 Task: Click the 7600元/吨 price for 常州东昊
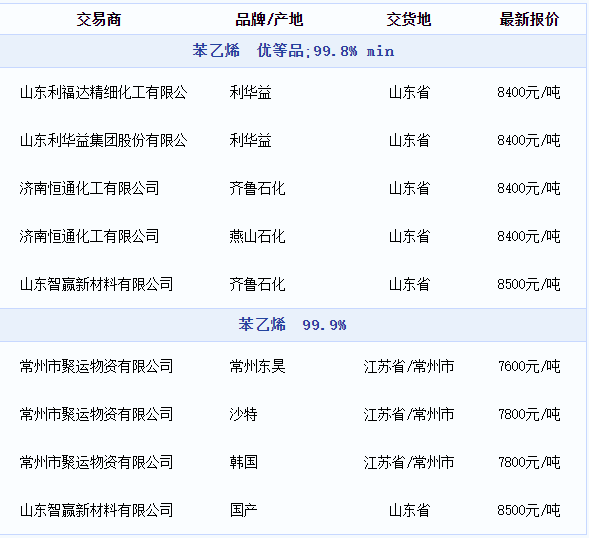tap(529, 366)
